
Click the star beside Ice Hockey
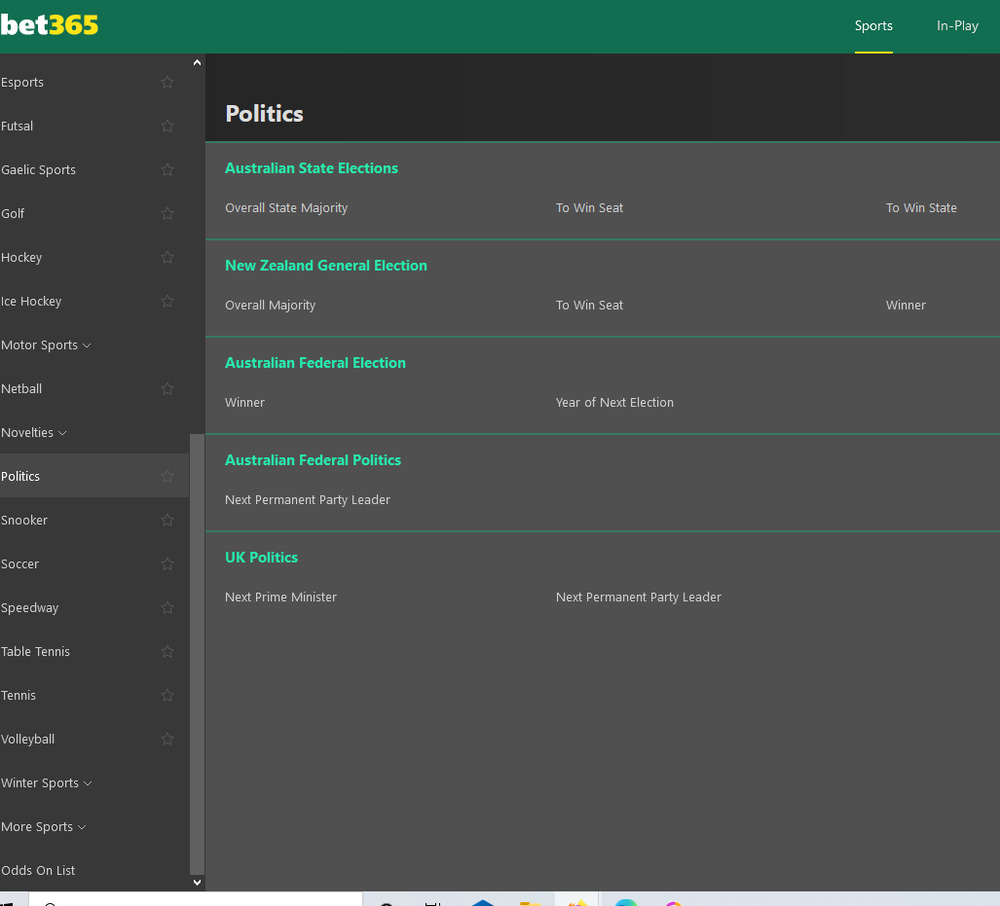tap(167, 301)
